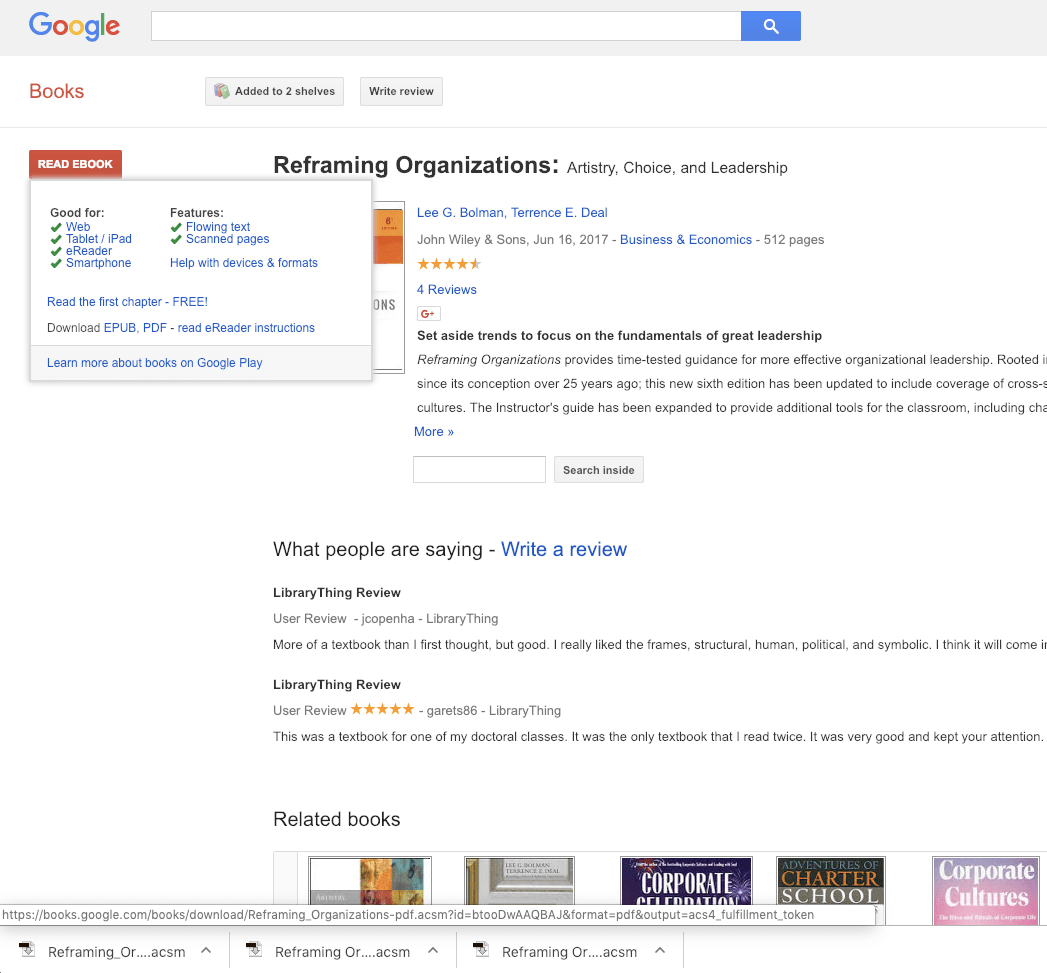Open the Smartphone format link
The image size is (1047, 973).
pos(98,263)
